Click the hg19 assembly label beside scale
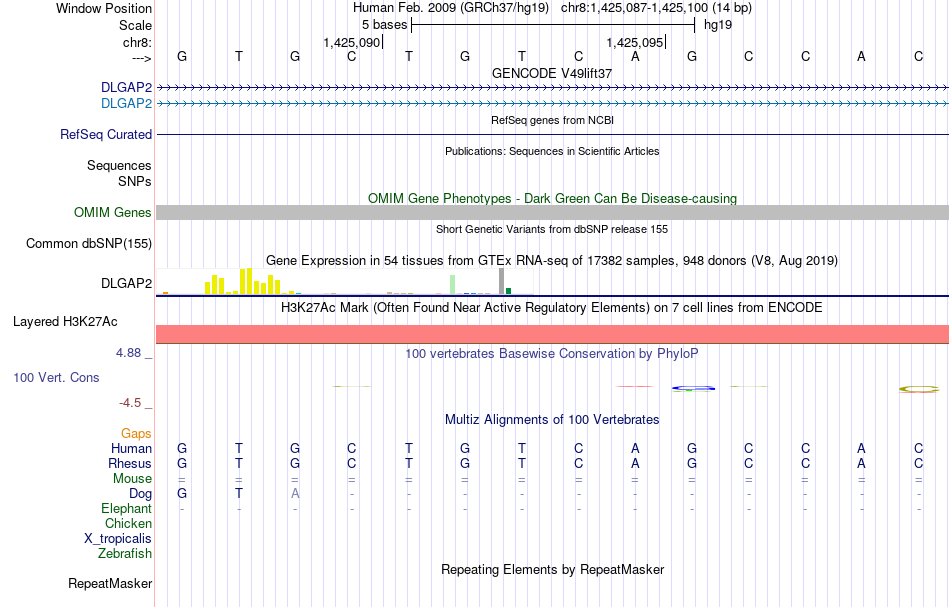The width and height of the screenshot is (950, 607). tap(718, 25)
